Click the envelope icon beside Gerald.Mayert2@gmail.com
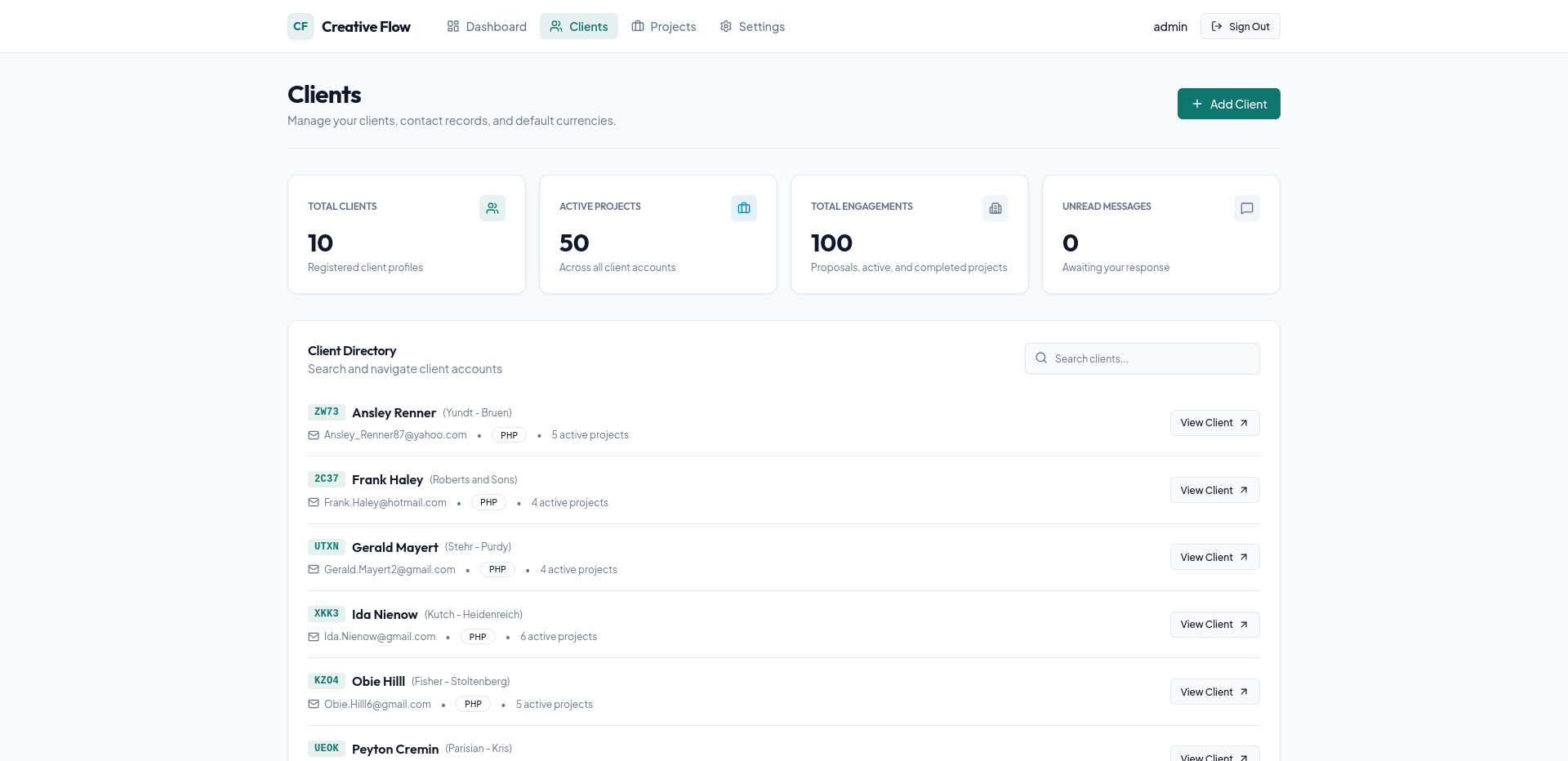This screenshot has width=1568, height=761. [314, 569]
